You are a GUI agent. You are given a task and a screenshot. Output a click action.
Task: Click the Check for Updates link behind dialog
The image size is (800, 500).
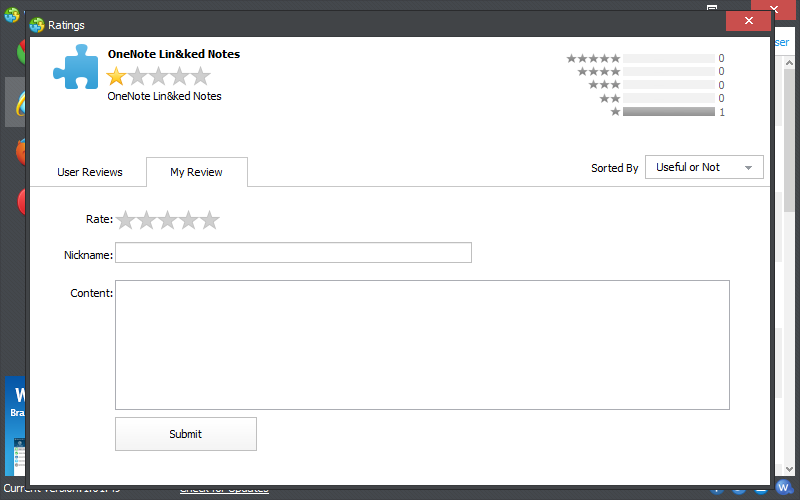[224, 490]
